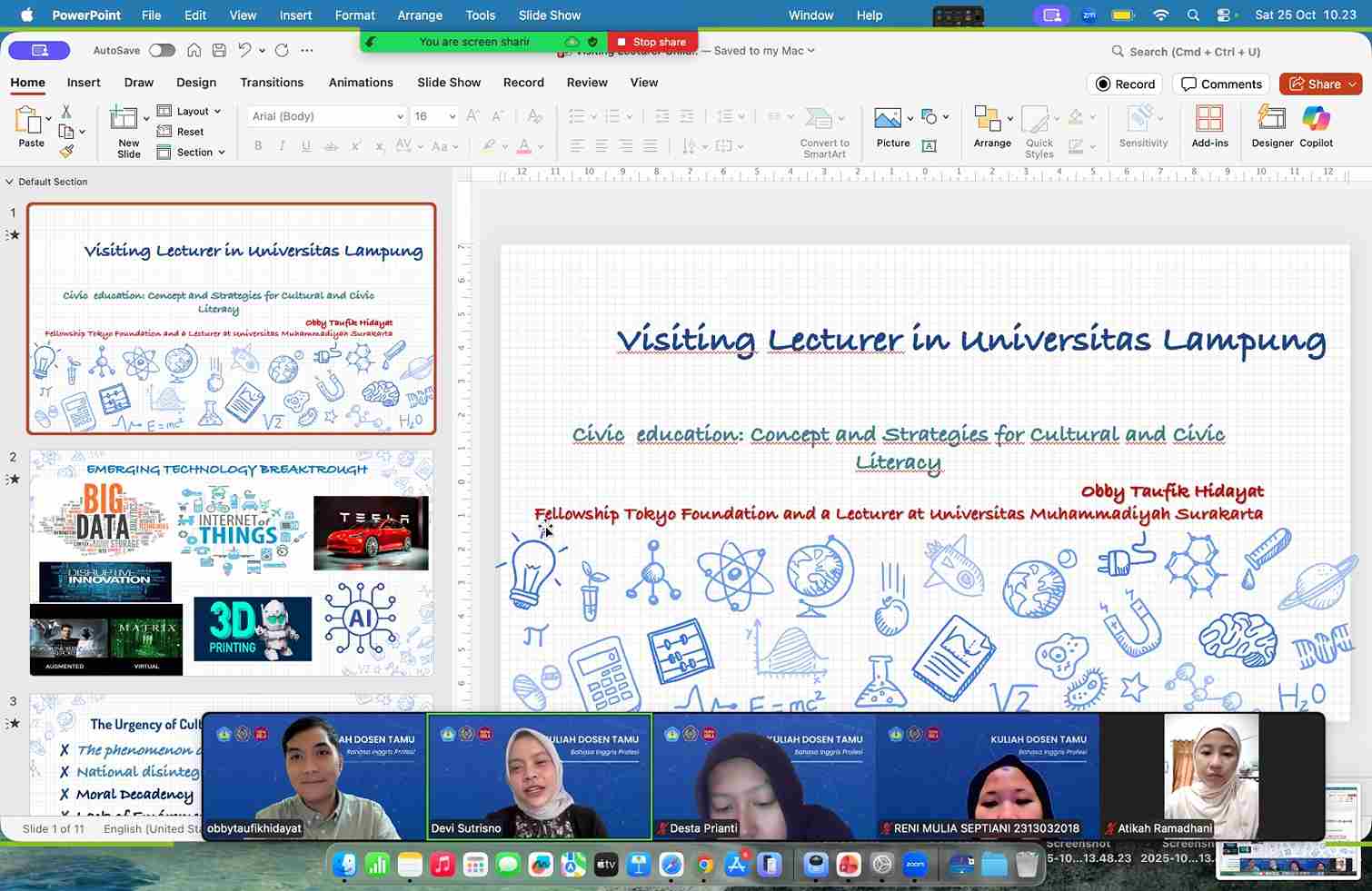Toggle the AutoSave switch
This screenshot has height=891, width=1372.
click(162, 51)
